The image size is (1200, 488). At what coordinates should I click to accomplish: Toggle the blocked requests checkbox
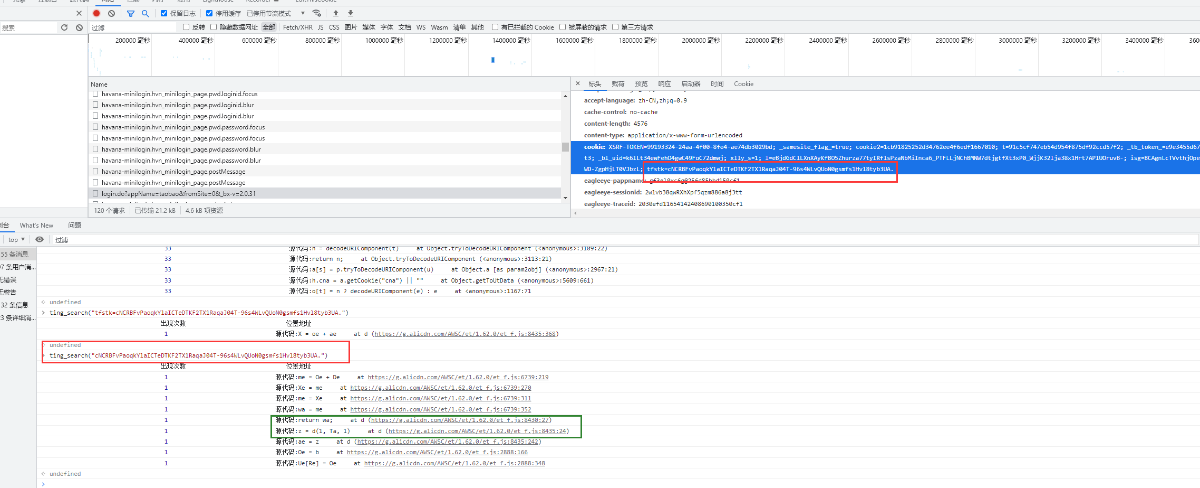coord(563,27)
